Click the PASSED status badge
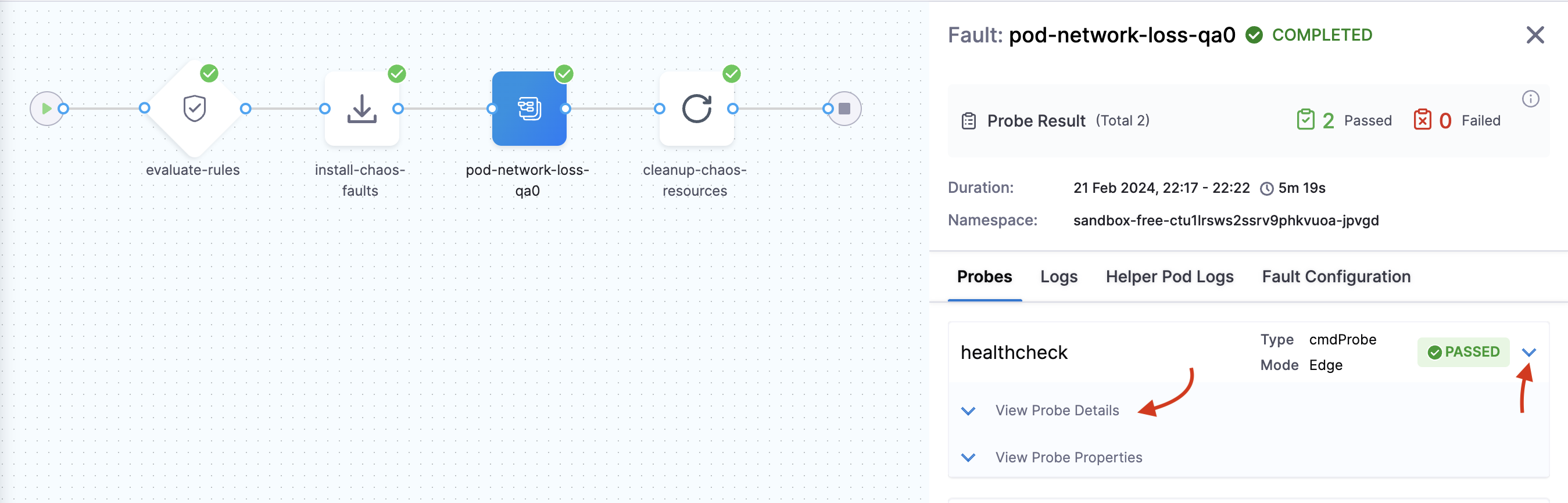The image size is (1568, 503). pyautogui.click(x=1463, y=352)
